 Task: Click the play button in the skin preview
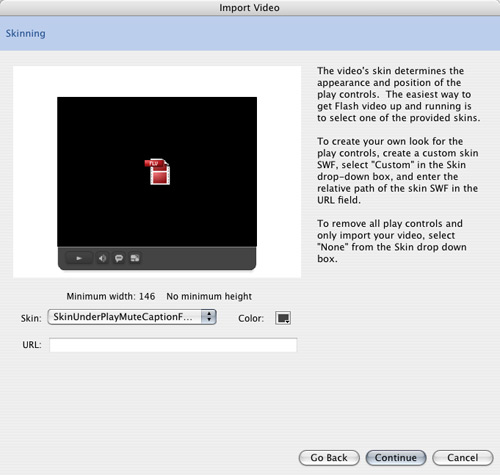coord(79,258)
